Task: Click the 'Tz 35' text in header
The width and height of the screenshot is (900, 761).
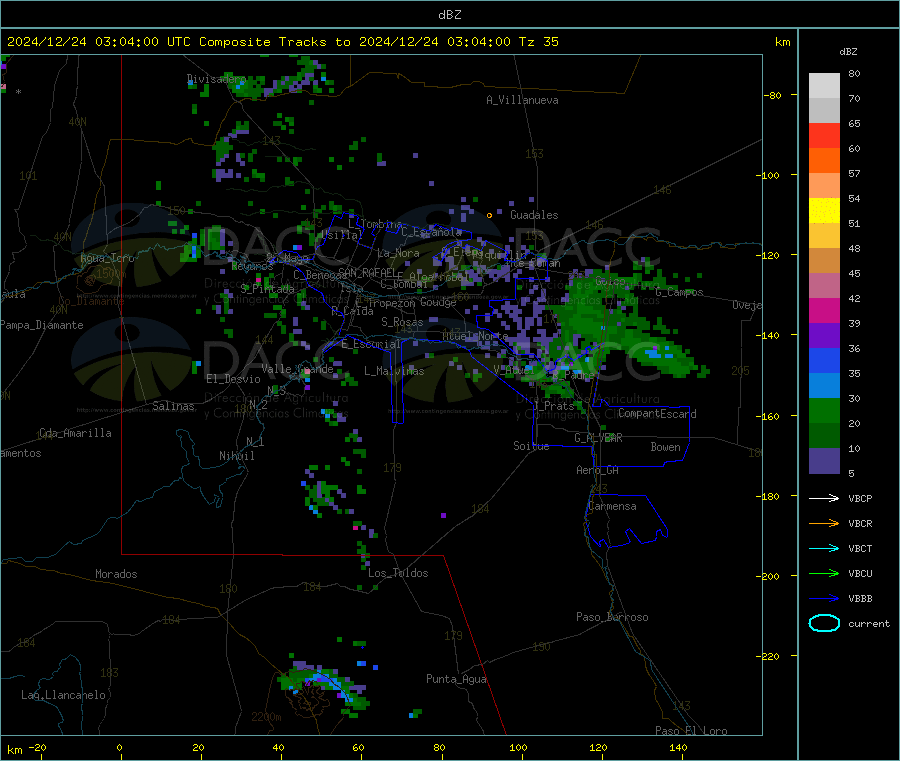Action: coord(538,42)
